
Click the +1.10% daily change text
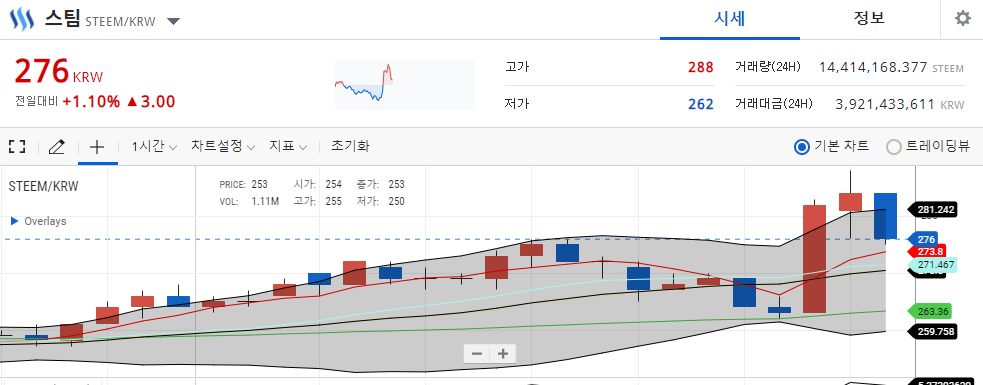click(91, 102)
